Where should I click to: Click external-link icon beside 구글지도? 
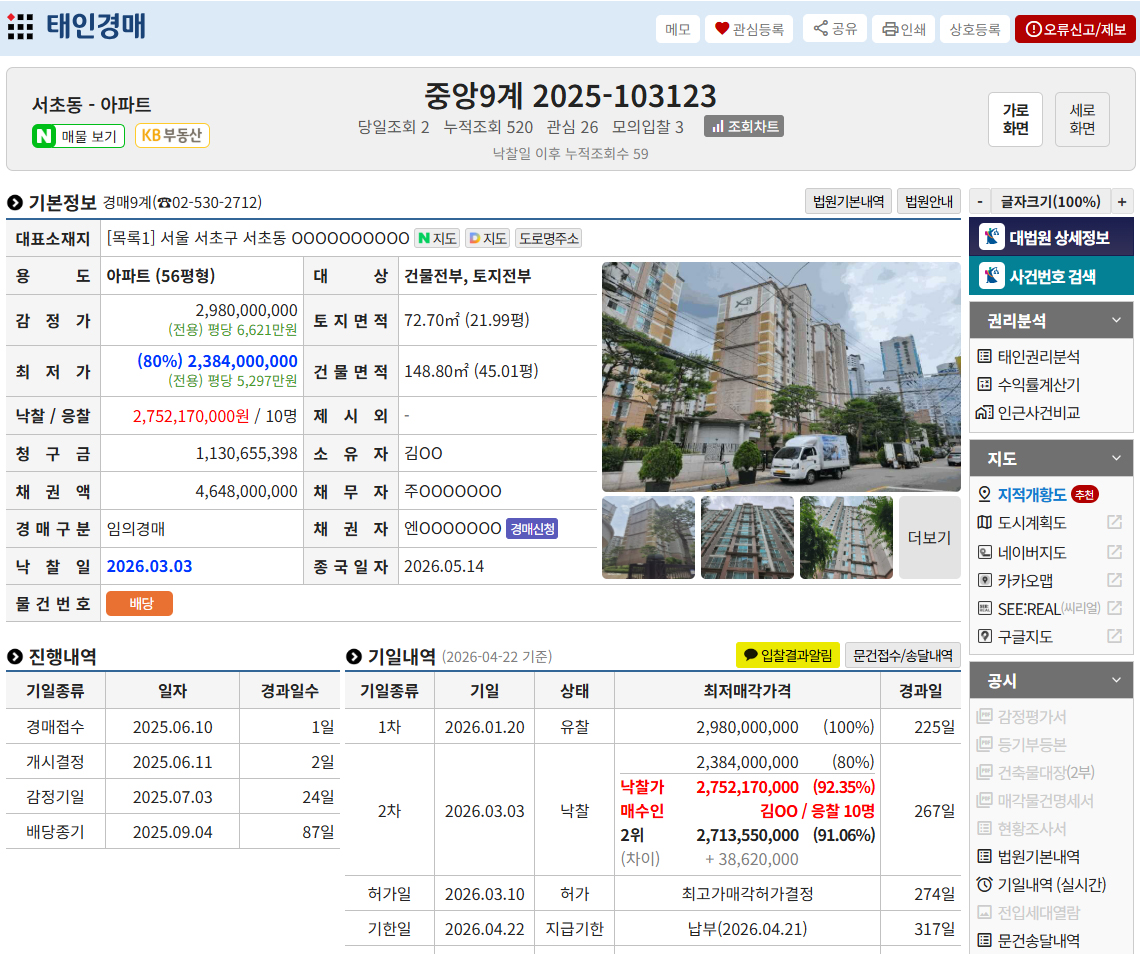[x=1115, y=636]
